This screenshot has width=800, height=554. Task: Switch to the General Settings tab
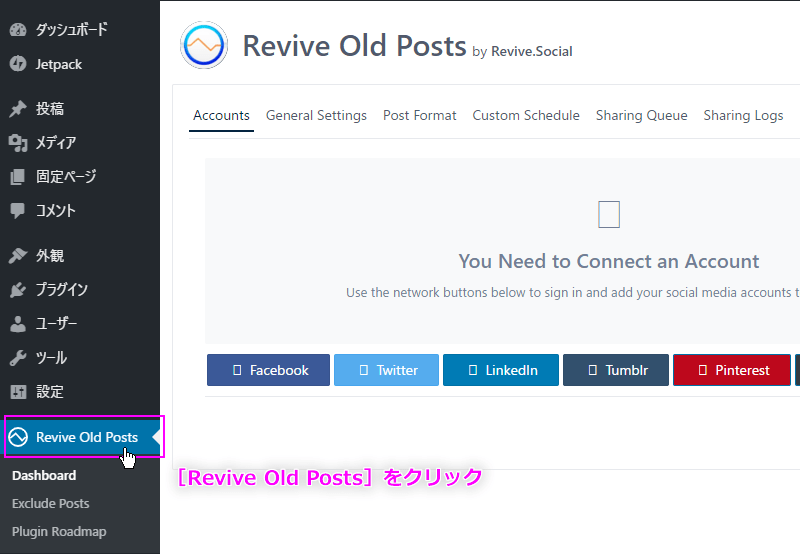316,115
